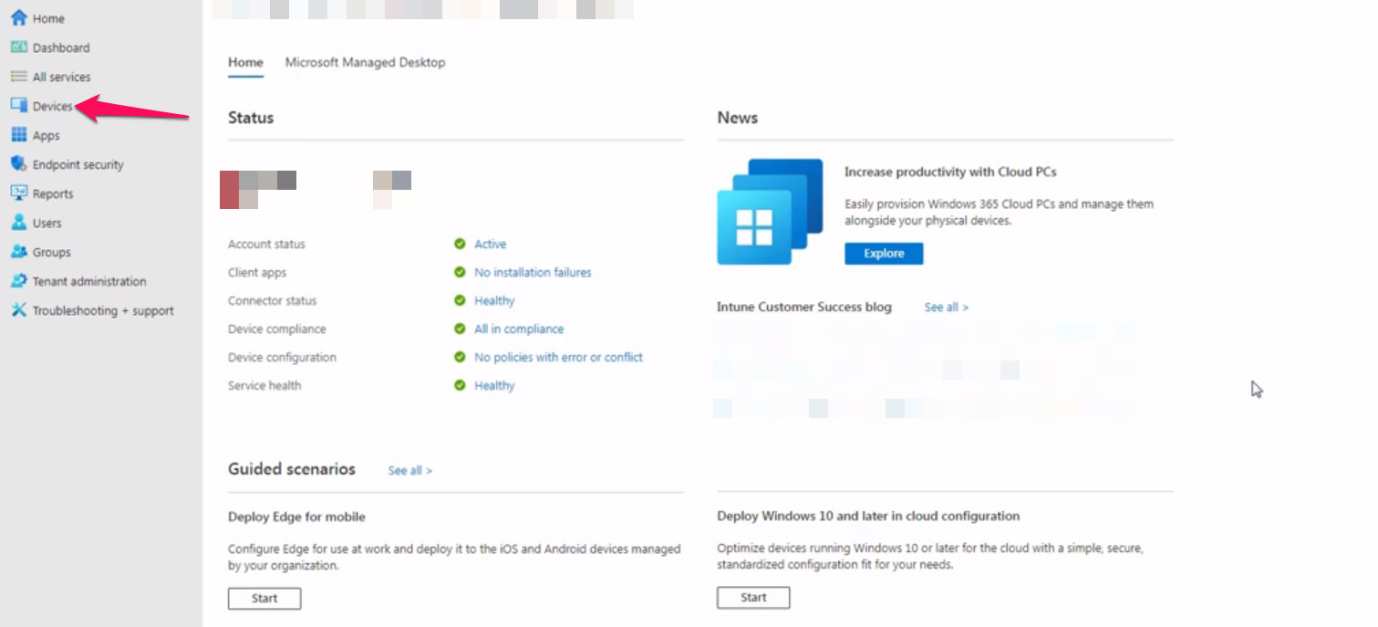Open the Dashboard sidebar icon
1378x627 pixels.
[x=19, y=47]
